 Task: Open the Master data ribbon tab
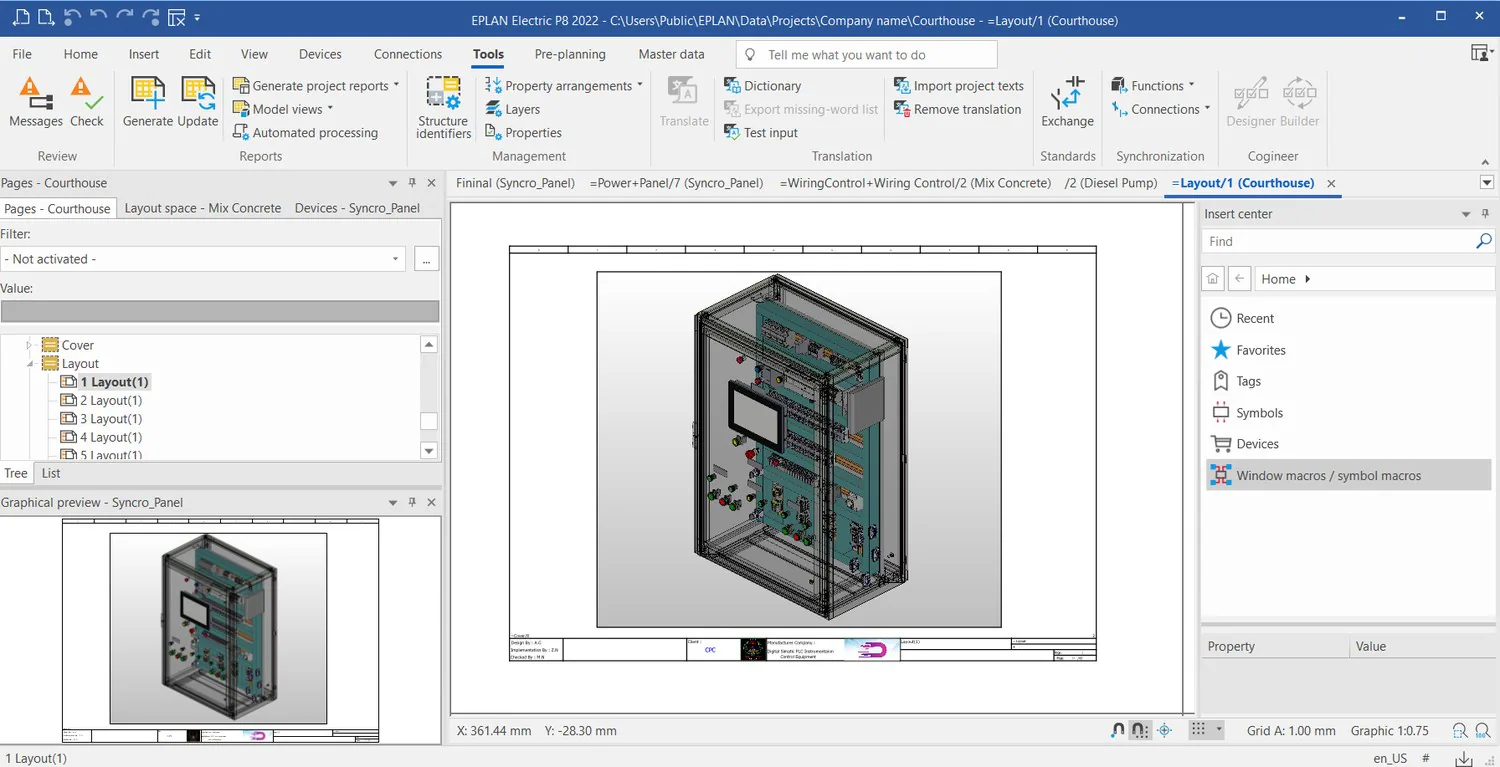[x=671, y=54]
